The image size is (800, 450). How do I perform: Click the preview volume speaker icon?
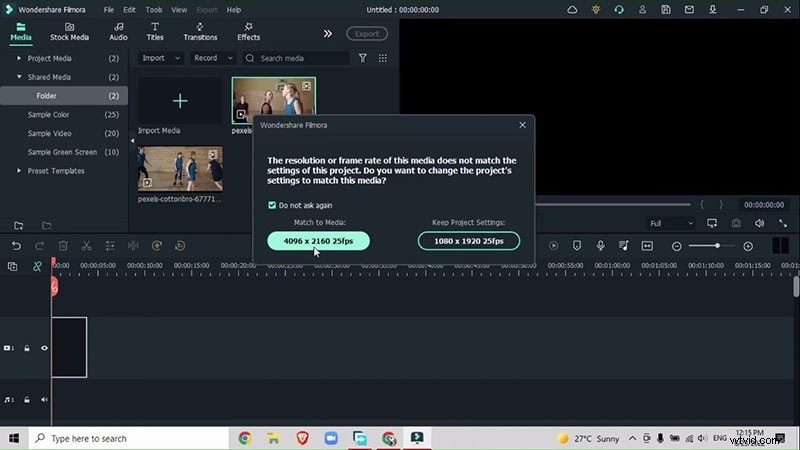point(759,223)
